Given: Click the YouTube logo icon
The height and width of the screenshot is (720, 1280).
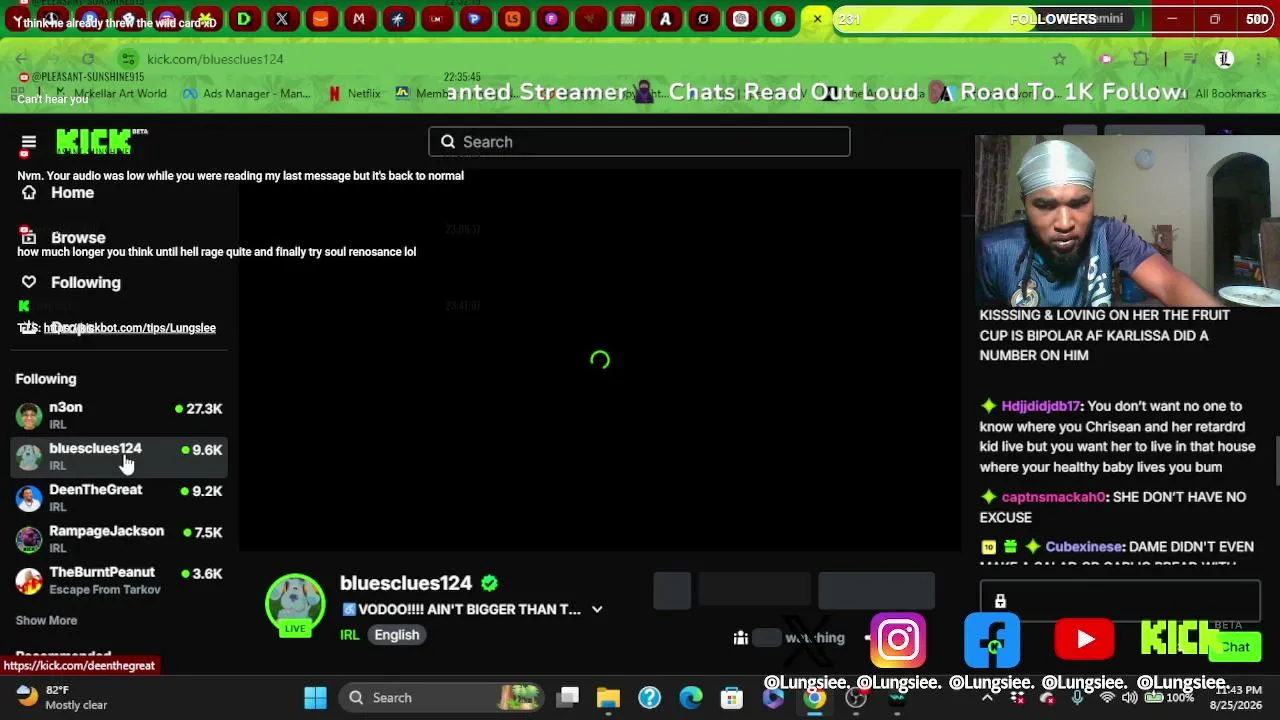Looking at the screenshot, I should [1084, 640].
